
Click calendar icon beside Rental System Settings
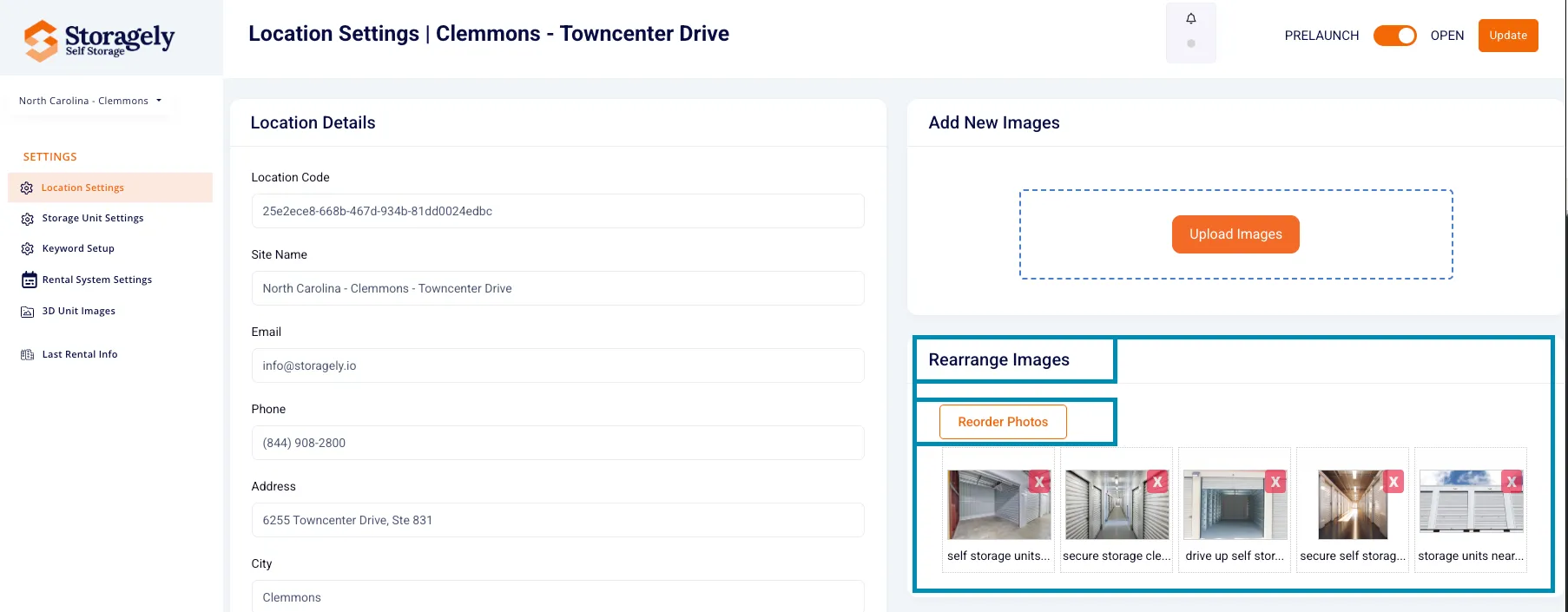29,280
